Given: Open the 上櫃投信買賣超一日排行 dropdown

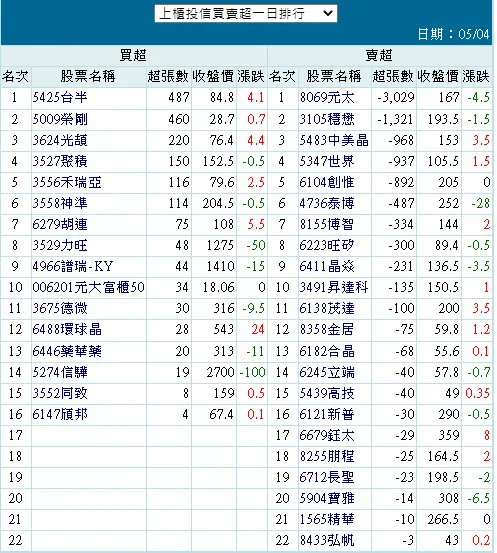Looking at the screenshot, I should pos(246,14).
